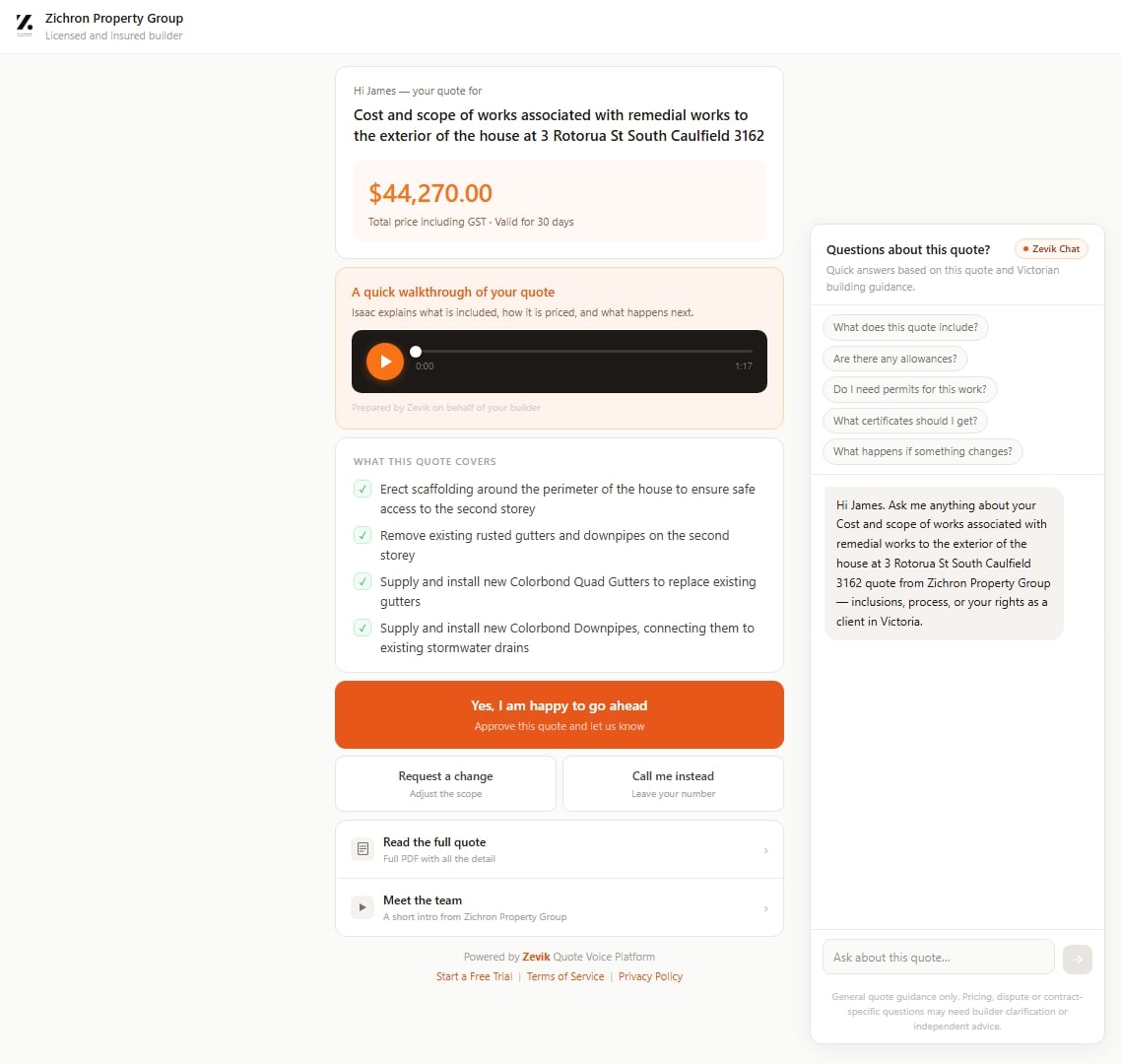Approve the quote with Yes, I am happy to go ahead
This screenshot has width=1121, height=1064.
(559, 715)
